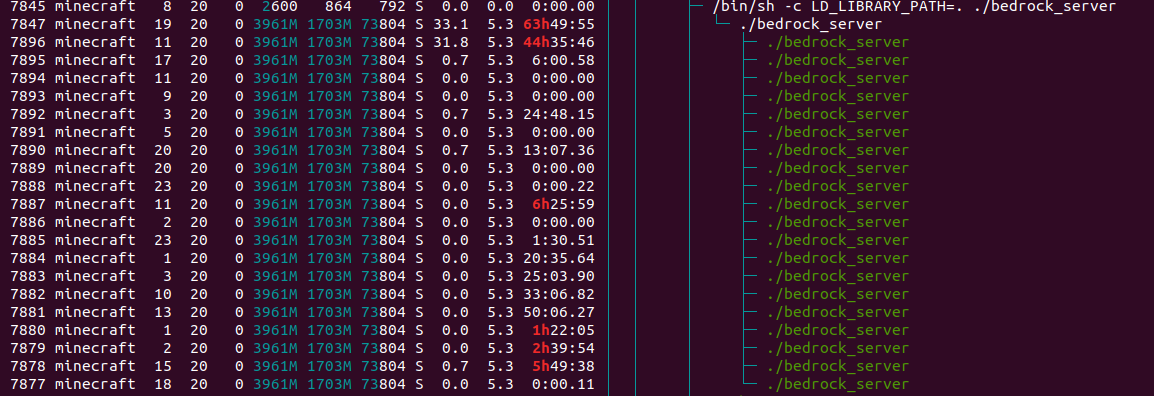Screen dimensions: 1154x396
Task: Select PID 7891 in the process list
Action: point(29,132)
